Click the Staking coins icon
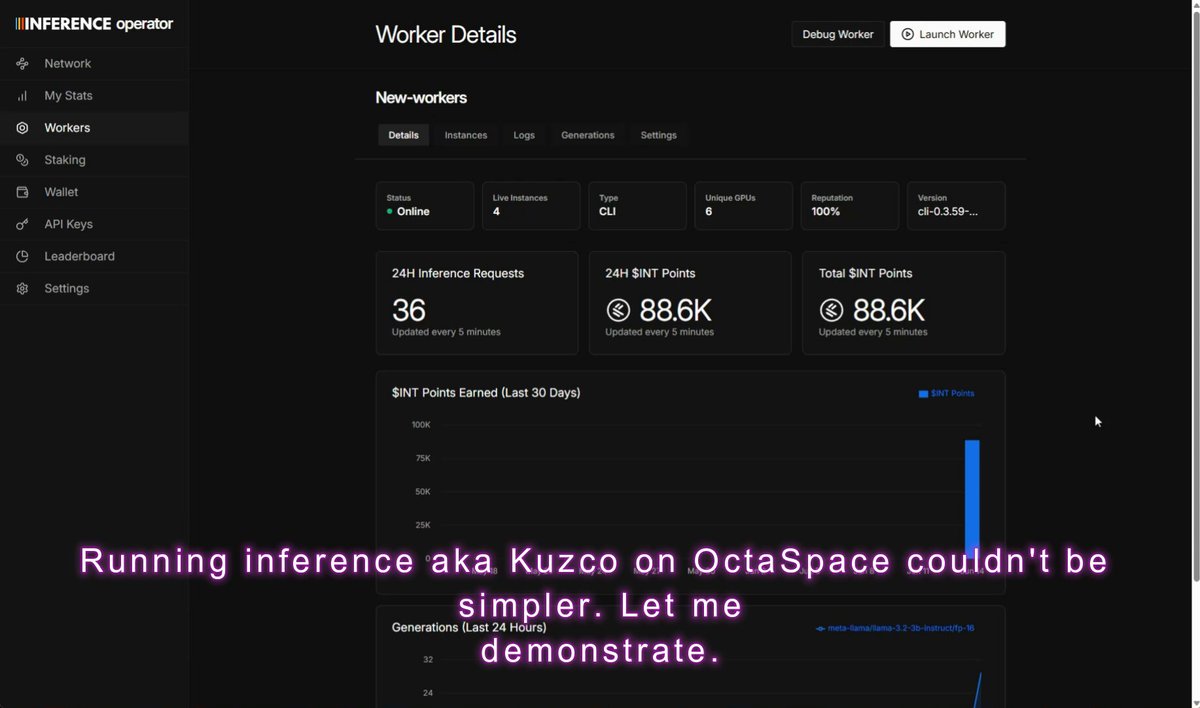The height and width of the screenshot is (708, 1200). pyautogui.click(x=22, y=160)
